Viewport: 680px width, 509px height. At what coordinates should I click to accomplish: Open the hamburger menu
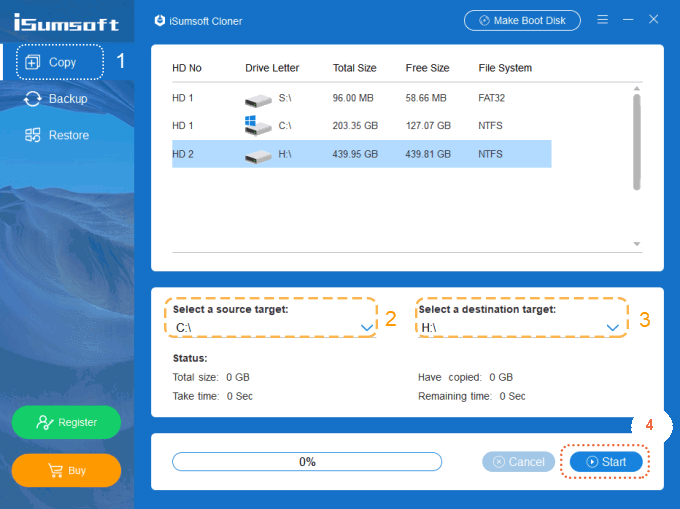pos(602,20)
